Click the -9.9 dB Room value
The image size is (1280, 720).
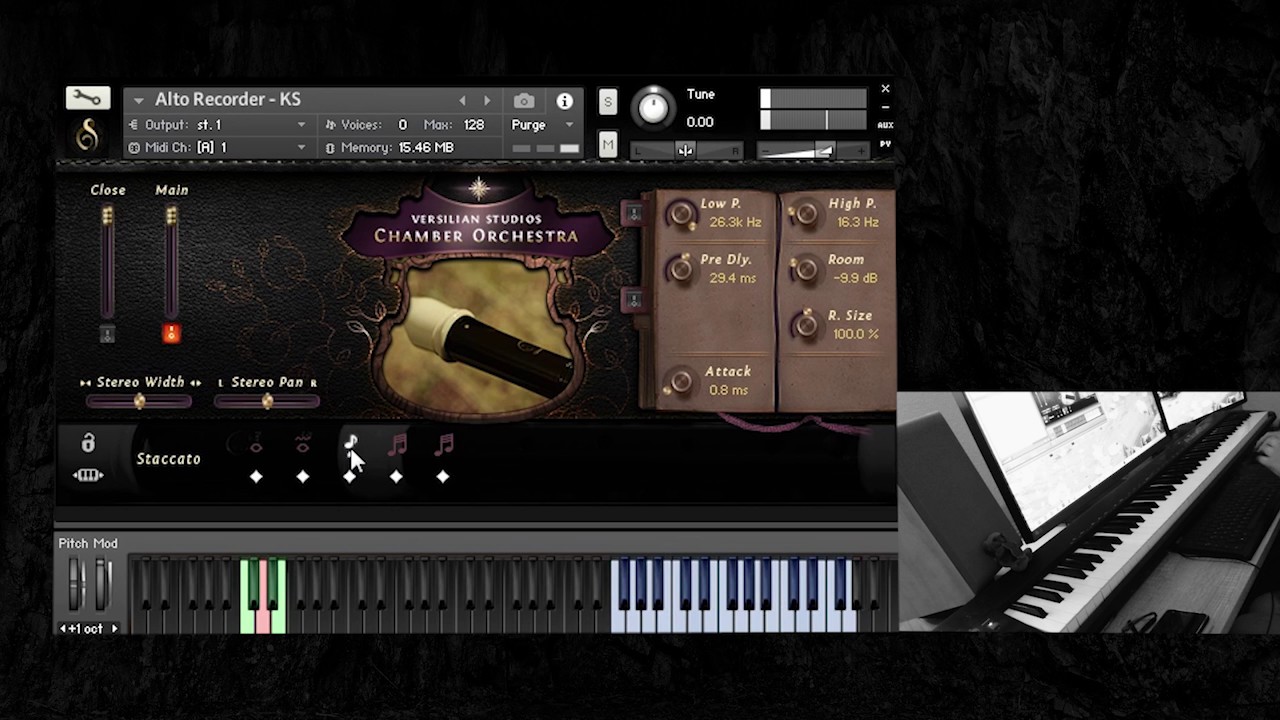855,278
